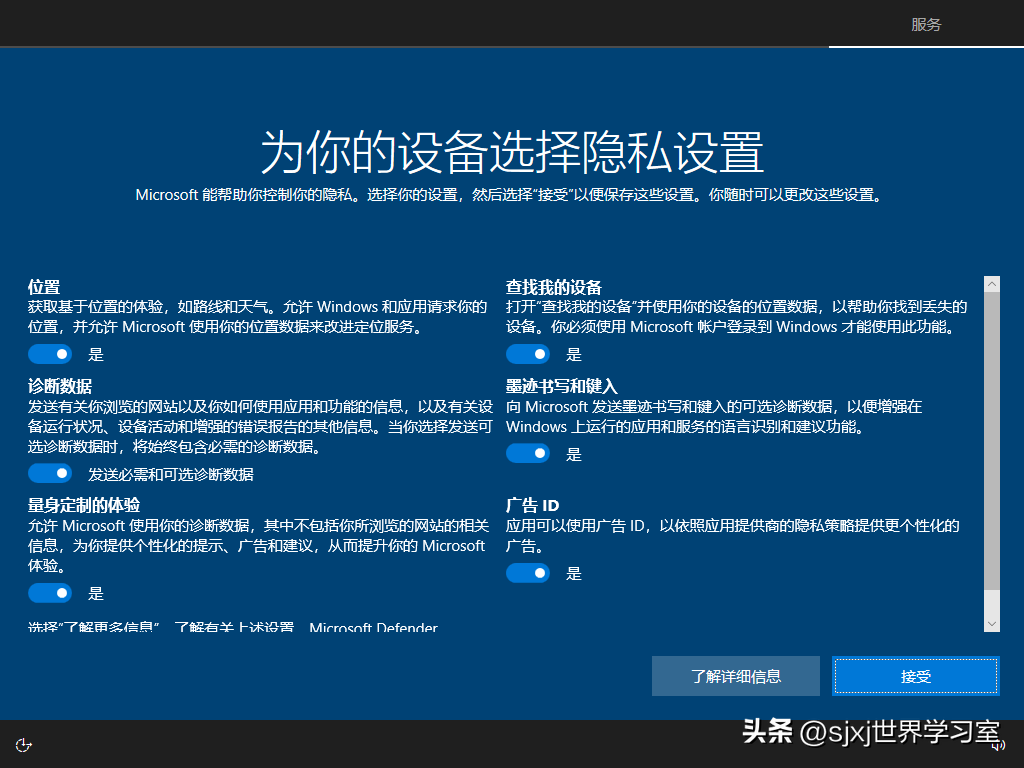Click 发送必需和可选诊断数据 label
Viewport: 1024px width, 768px height.
[170, 474]
